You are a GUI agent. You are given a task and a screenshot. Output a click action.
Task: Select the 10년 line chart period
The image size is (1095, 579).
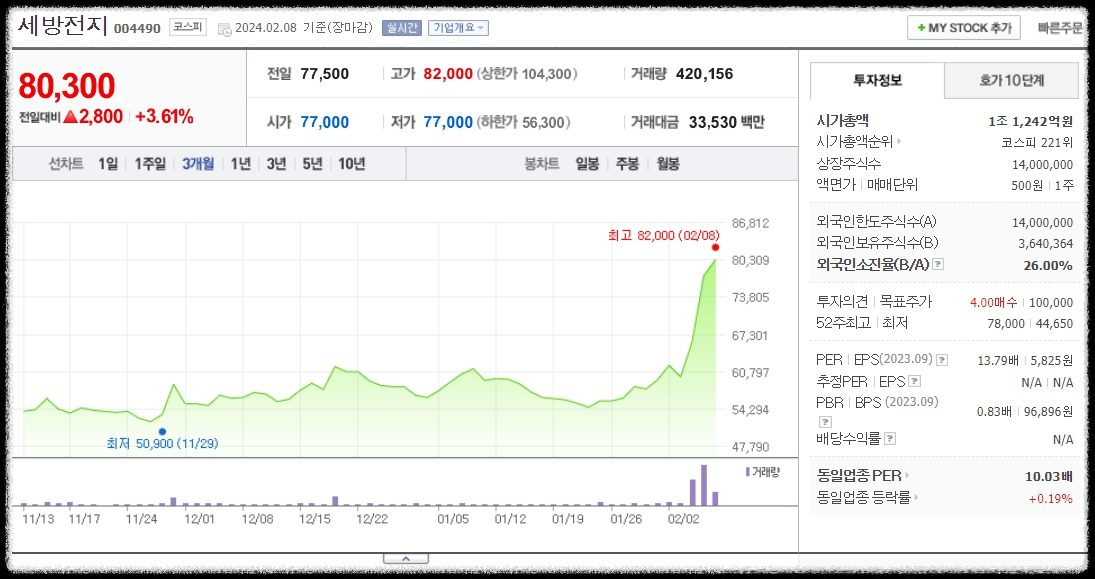point(352,164)
